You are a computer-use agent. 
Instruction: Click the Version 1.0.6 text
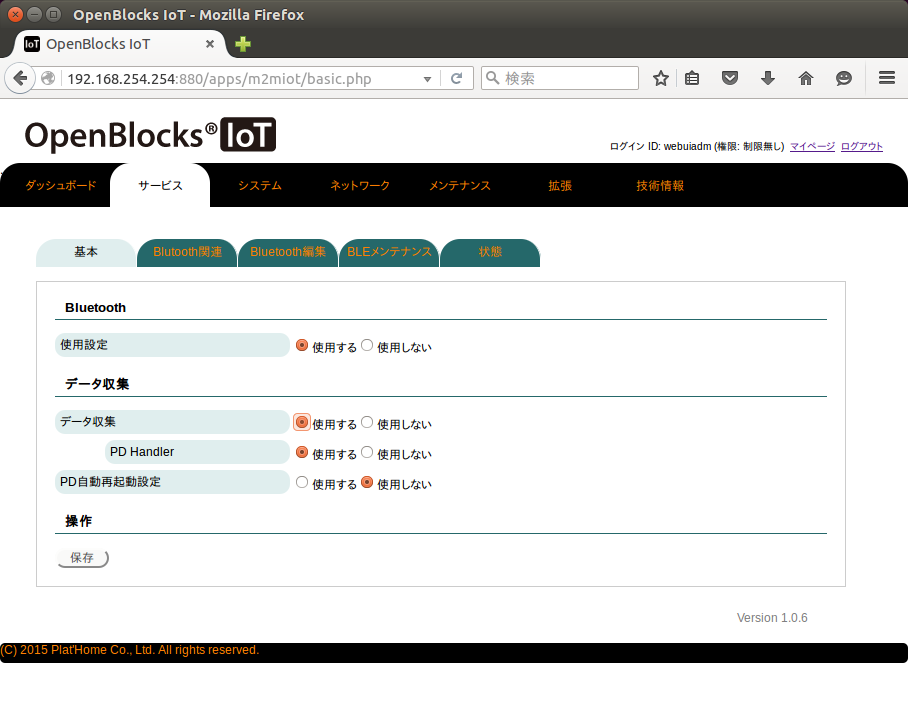772,618
